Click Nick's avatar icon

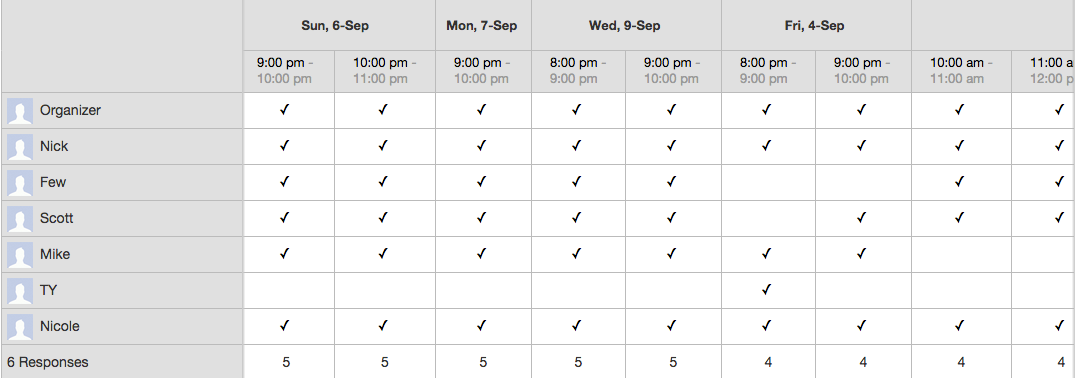click(x=20, y=147)
